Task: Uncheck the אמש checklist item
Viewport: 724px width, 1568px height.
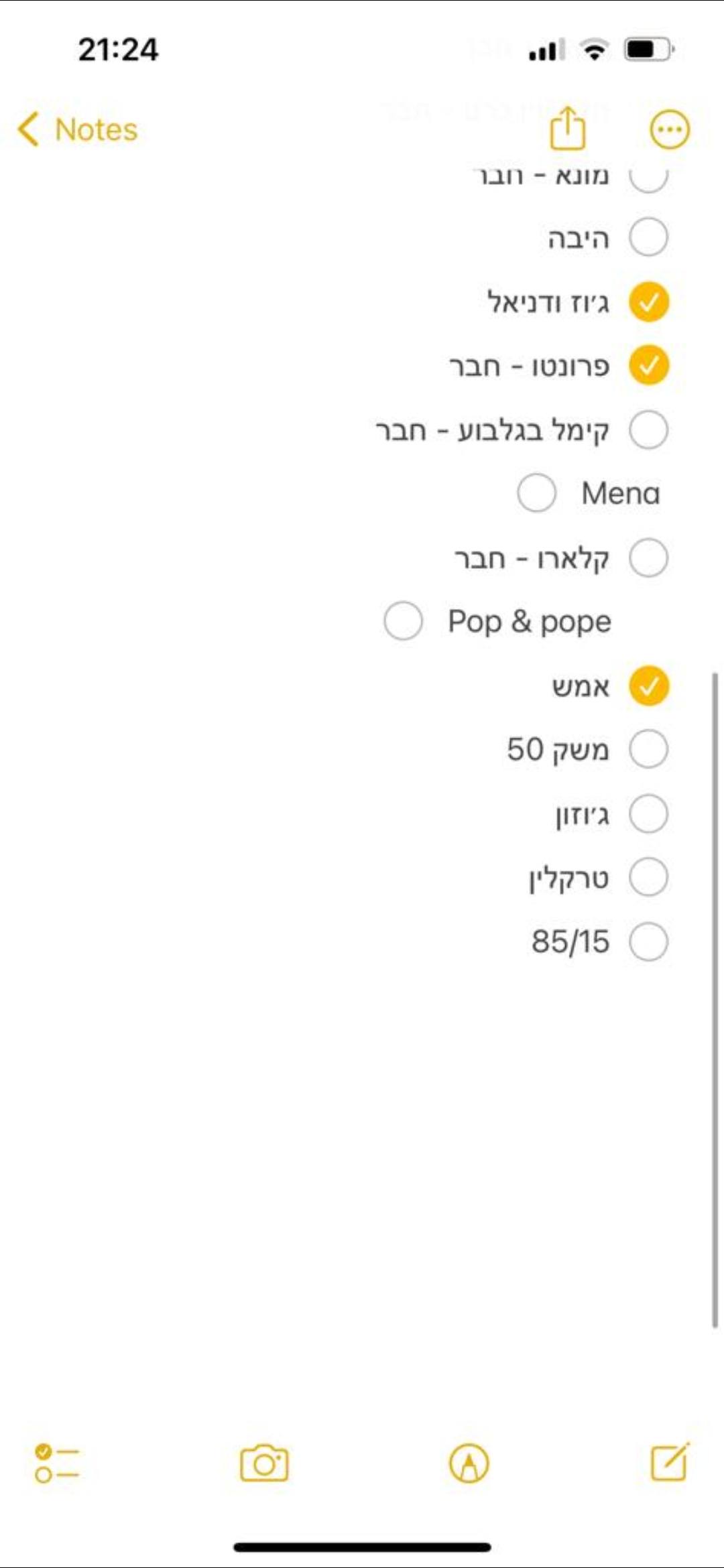Action: click(x=648, y=686)
